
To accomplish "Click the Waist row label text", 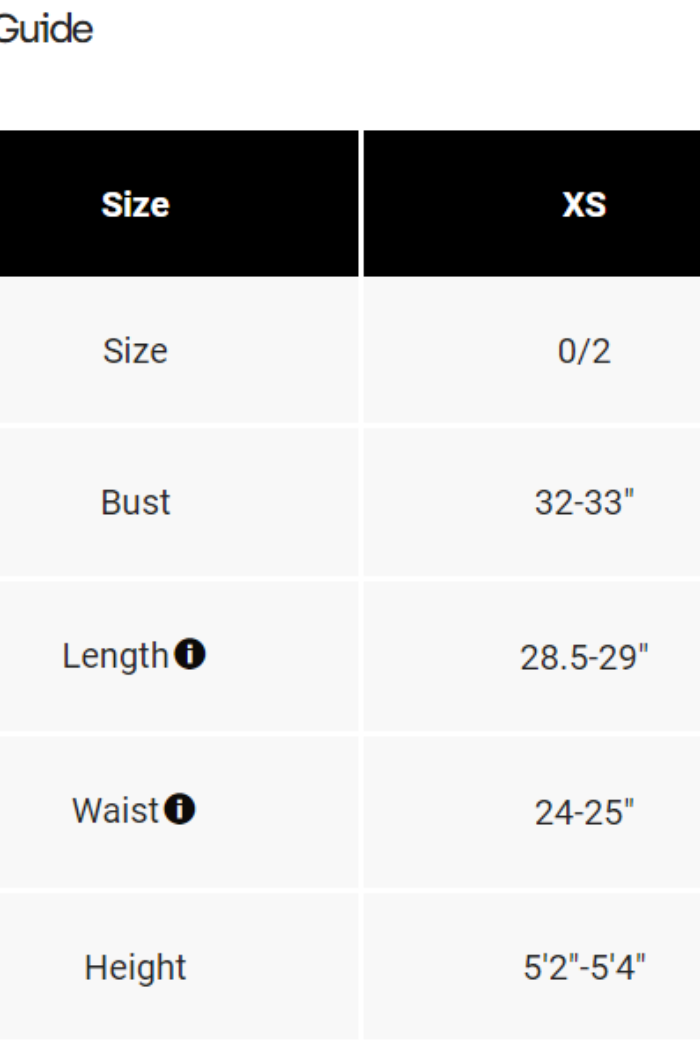I will click(115, 812).
